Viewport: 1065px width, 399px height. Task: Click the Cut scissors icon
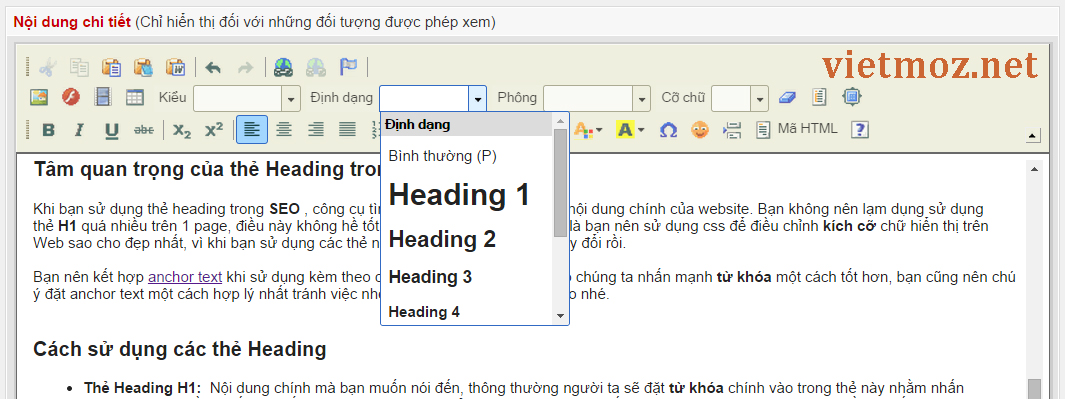point(48,67)
